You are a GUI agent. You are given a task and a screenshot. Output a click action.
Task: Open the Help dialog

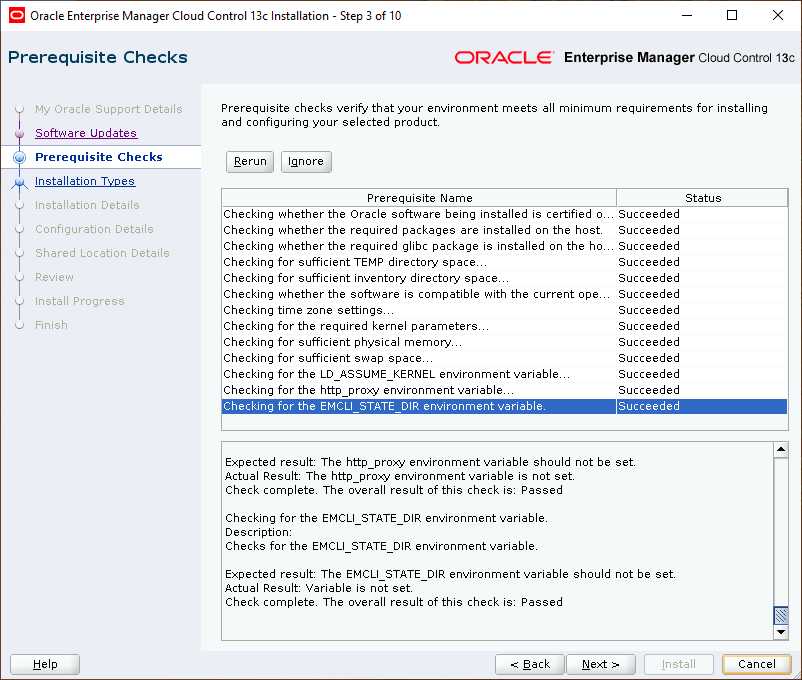click(x=45, y=664)
